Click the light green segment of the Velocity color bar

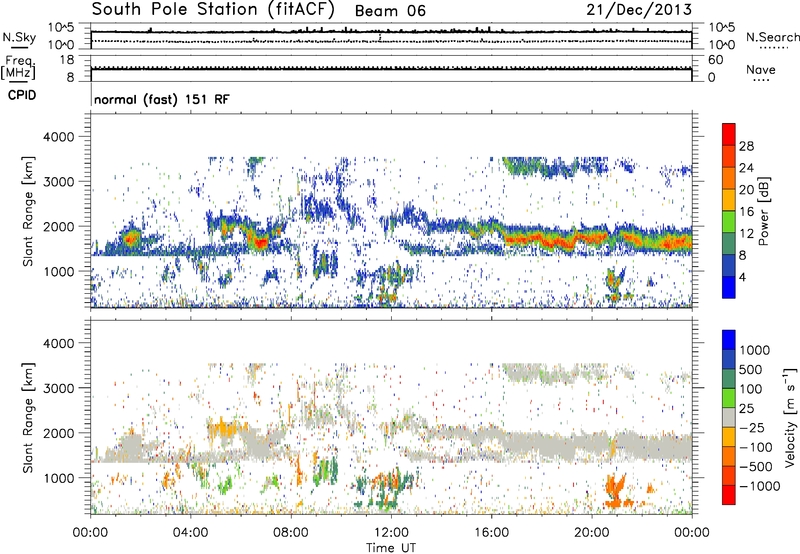point(729,398)
